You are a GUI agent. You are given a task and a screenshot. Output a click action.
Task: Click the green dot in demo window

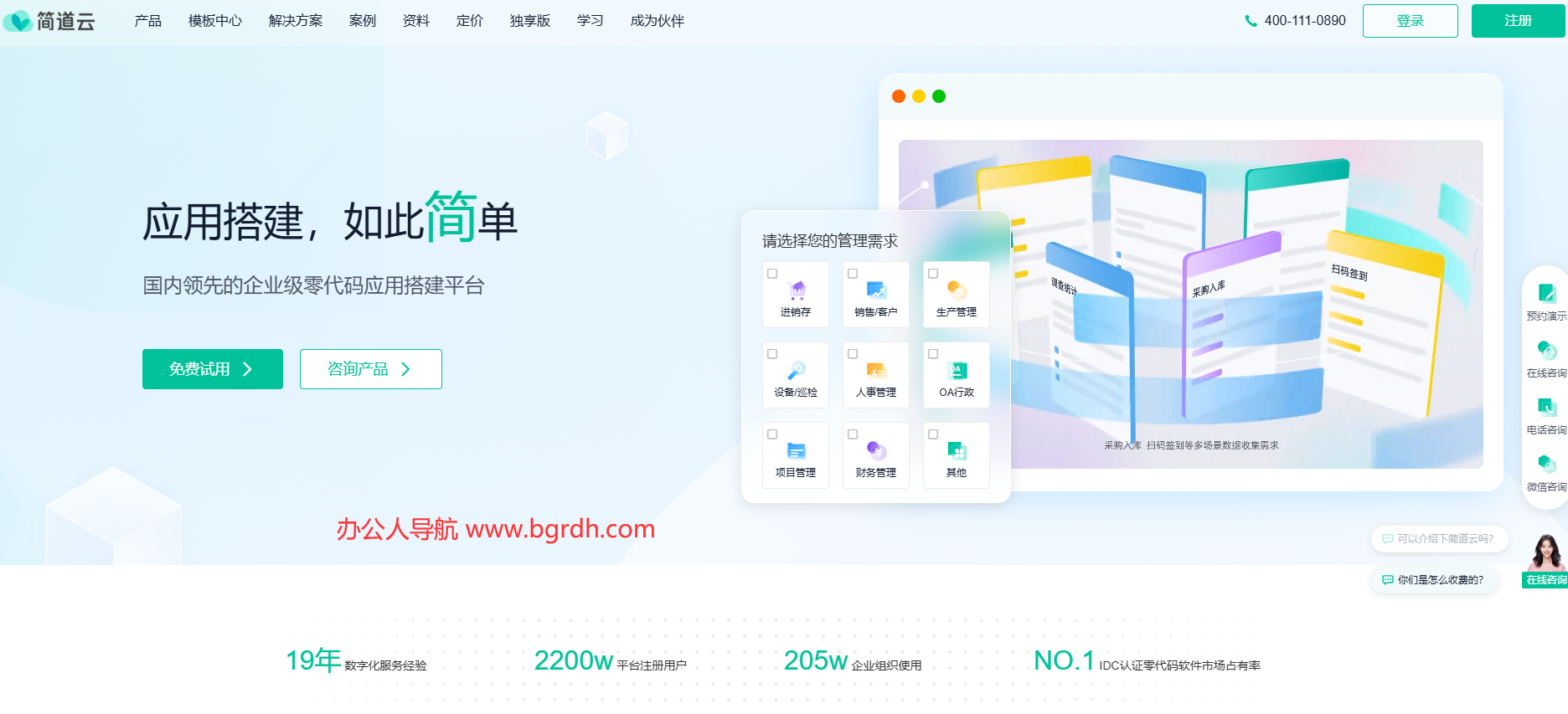coord(939,96)
